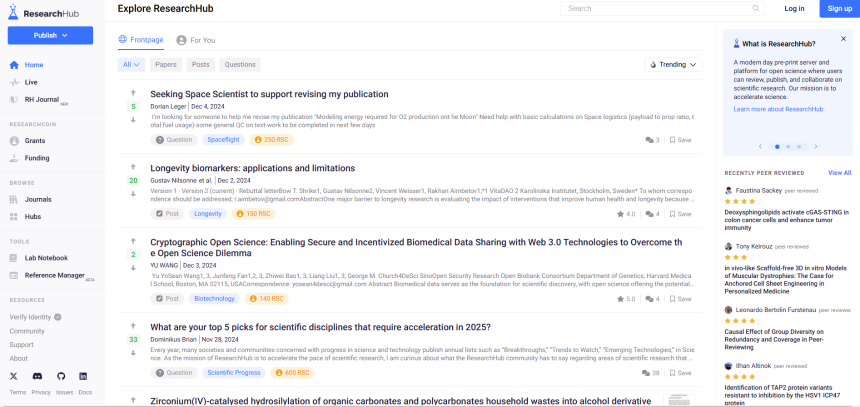
Task: Save the Longevity biomarkers post
Action: [x=680, y=214]
